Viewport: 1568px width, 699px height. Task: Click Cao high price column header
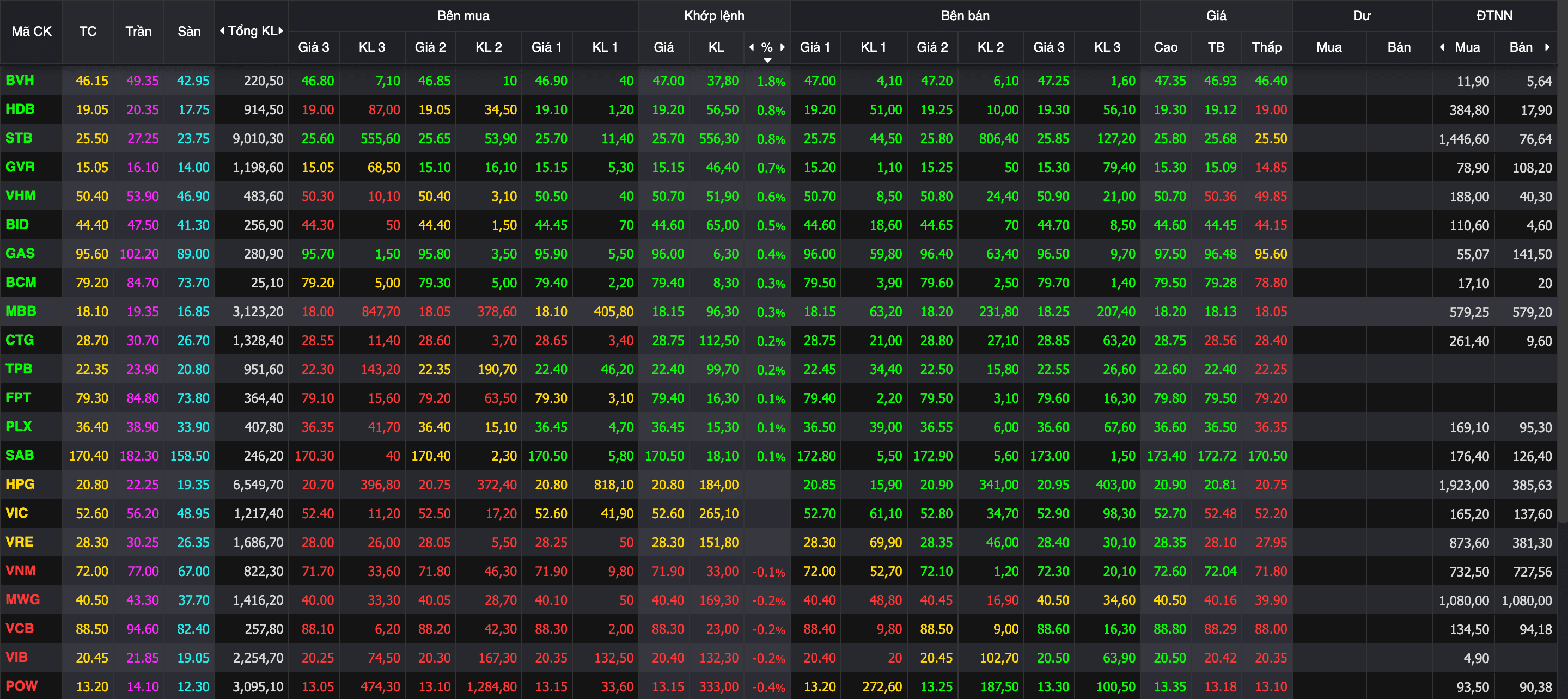1166,47
